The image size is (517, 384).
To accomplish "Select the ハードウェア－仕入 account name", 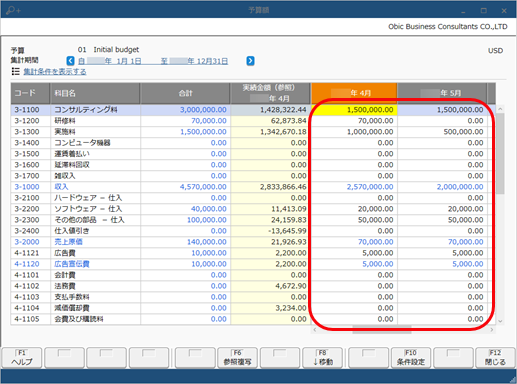I will (x=88, y=198).
